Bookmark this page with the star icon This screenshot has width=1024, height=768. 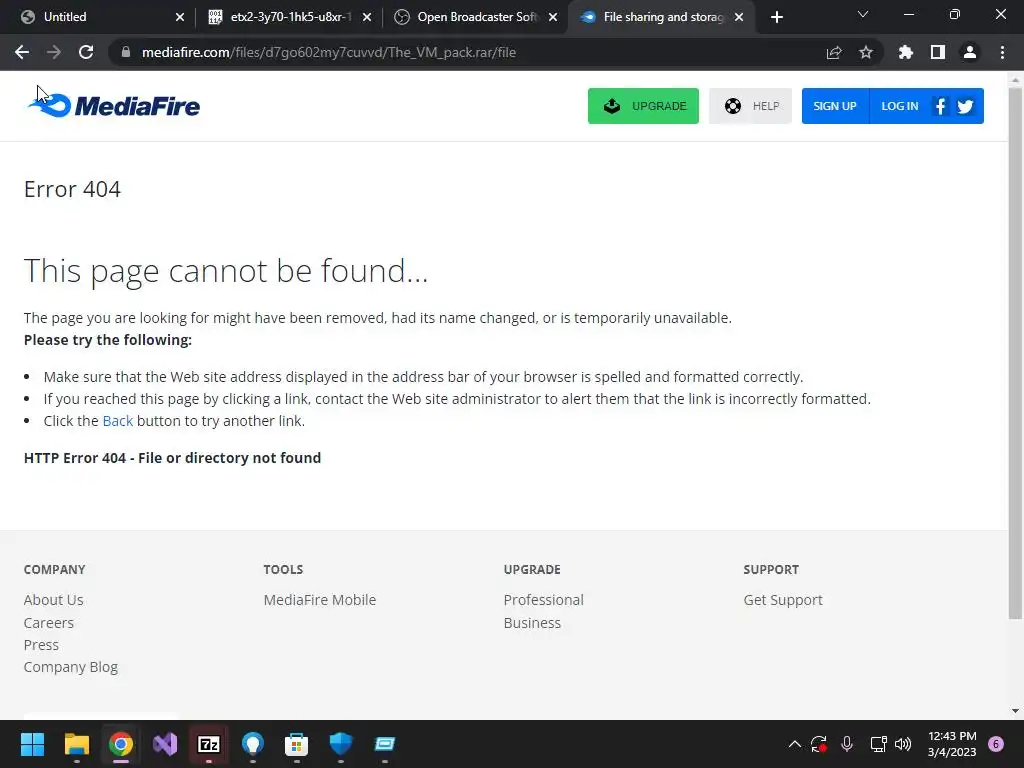866,52
